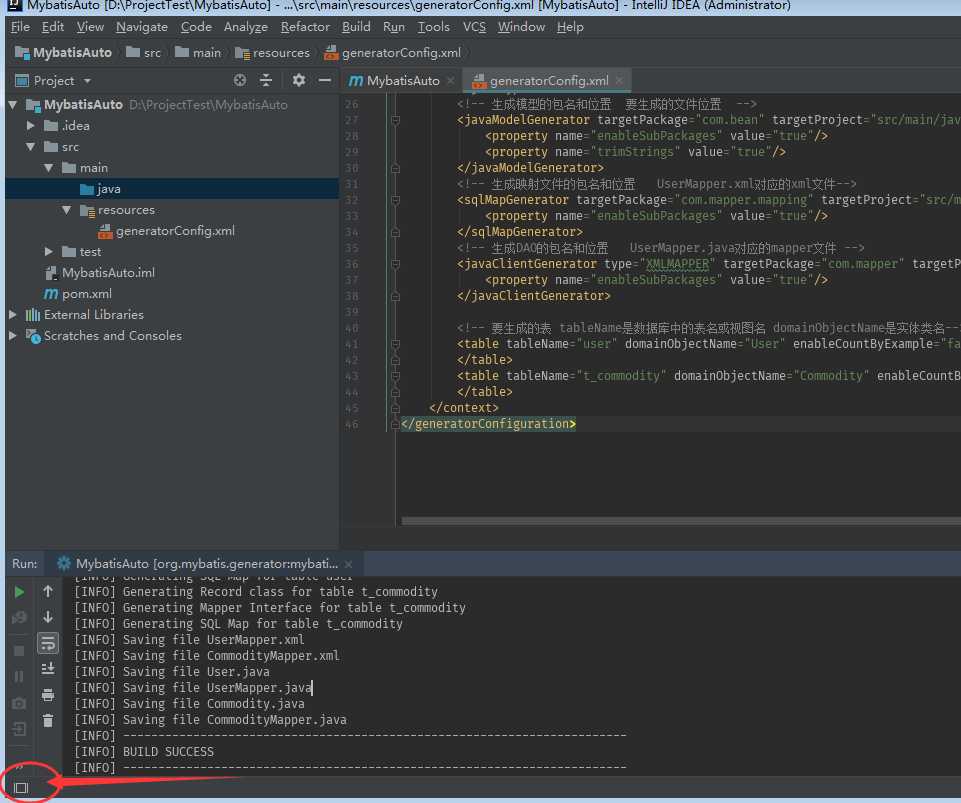
Task: Click the closing generatorConfiguration tag line
Action: 488,424
